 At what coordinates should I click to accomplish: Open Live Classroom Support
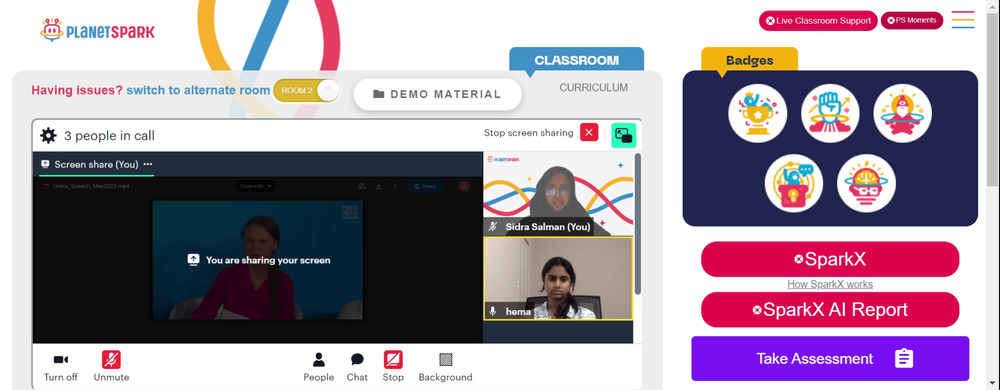(x=818, y=20)
